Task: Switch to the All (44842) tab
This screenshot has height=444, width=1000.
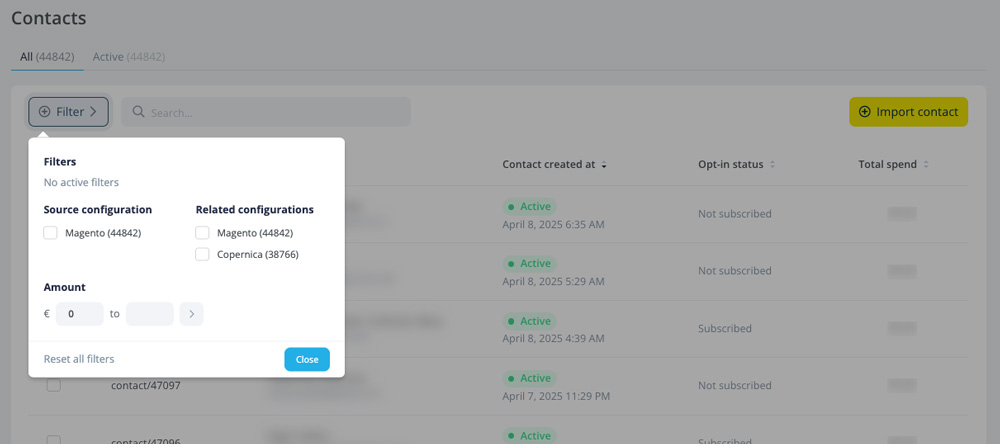Action: coord(47,57)
